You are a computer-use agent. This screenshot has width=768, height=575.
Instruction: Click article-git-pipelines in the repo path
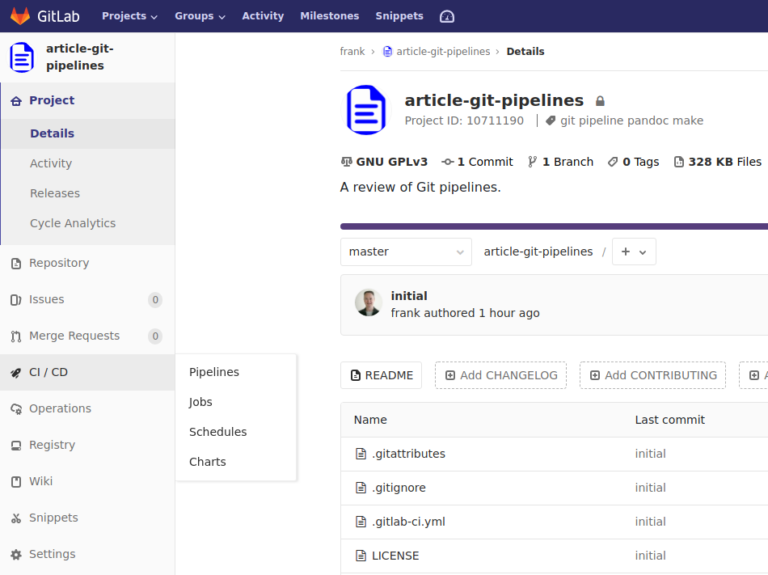point(538,252)
